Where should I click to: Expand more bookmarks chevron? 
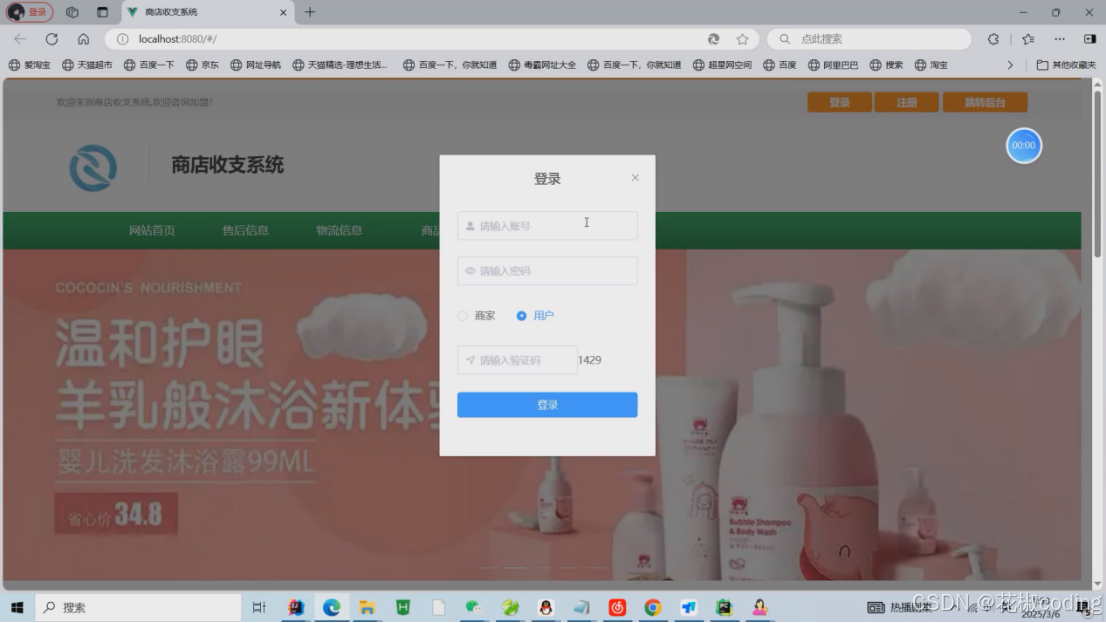click(x=1009, y=65)
